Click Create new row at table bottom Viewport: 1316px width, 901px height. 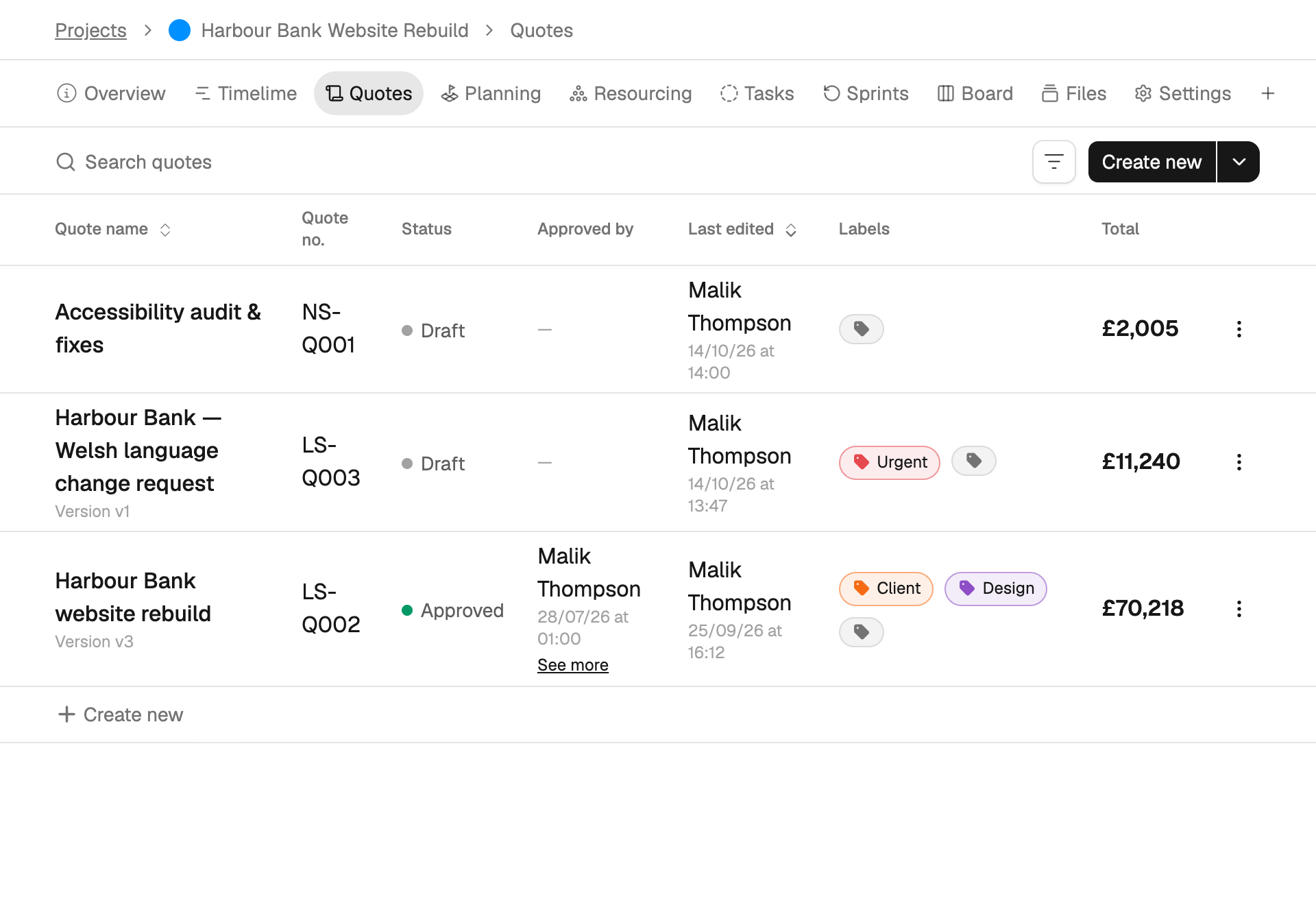pyautogui.click(x=121, y=714)
